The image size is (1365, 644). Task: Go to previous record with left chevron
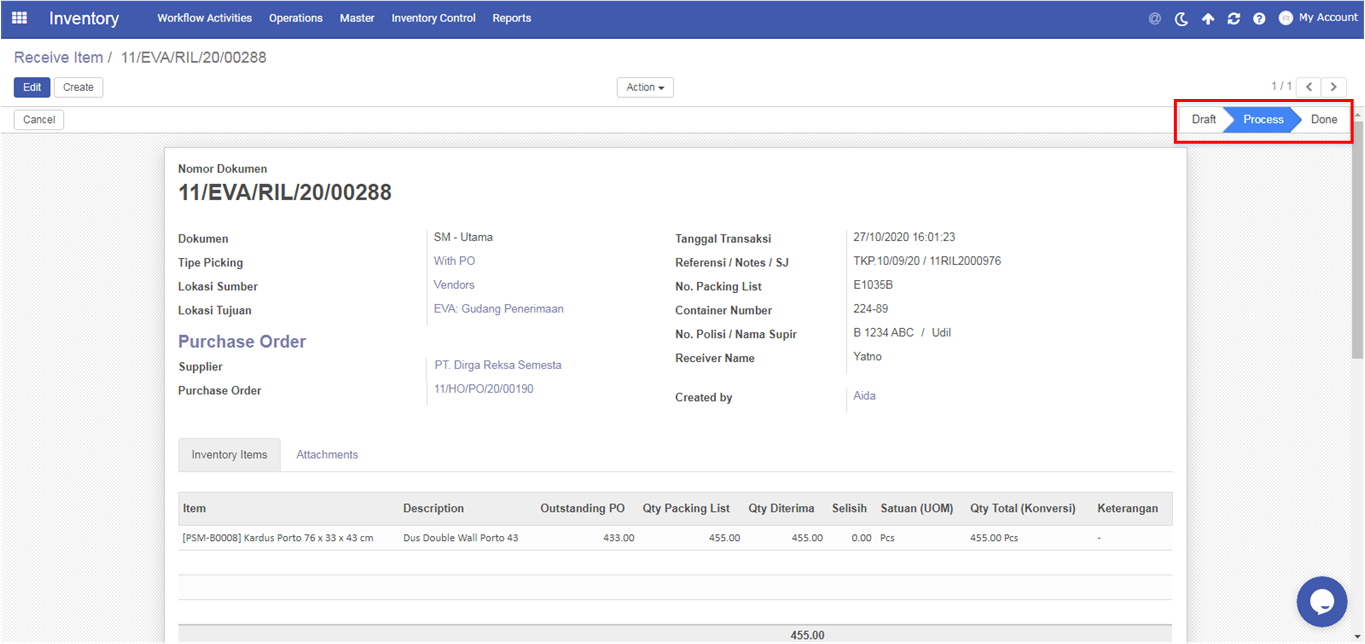coord(1309,87)
